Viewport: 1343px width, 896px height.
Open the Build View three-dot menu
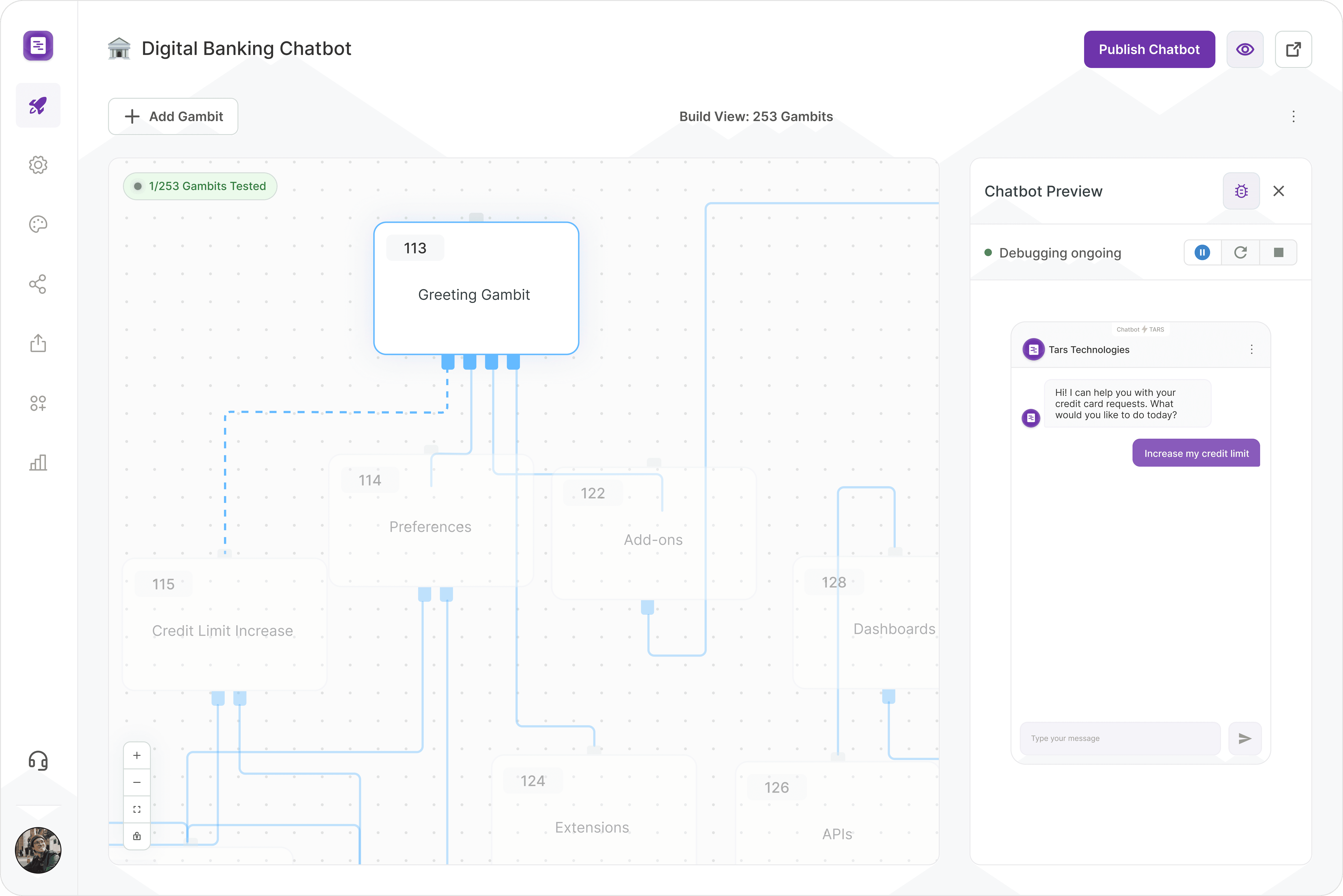[1293, 117]
